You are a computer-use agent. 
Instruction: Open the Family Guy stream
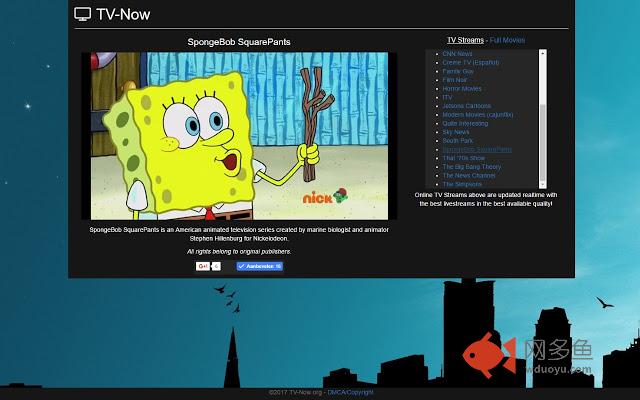pyautogui.click(x=458, y=71)
